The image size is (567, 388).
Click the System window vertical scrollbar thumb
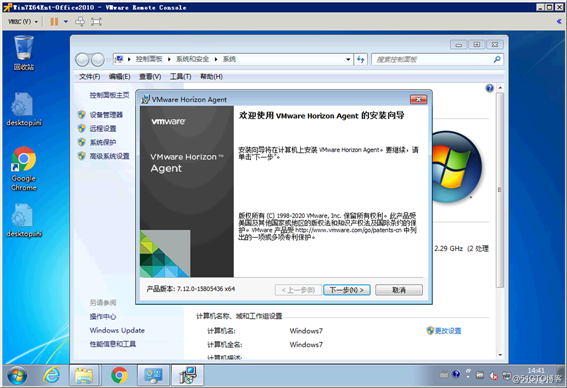click(500, 190)
